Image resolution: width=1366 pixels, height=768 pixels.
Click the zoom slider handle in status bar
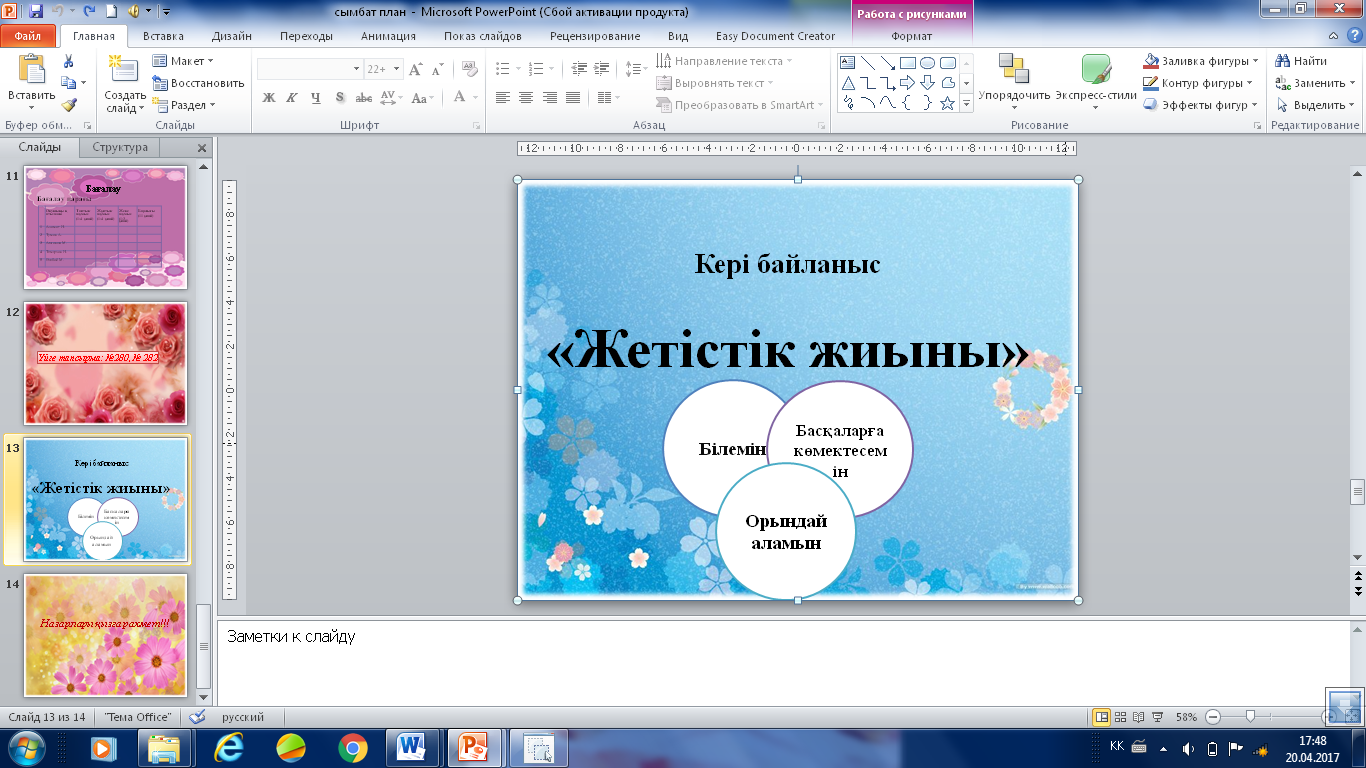(1249, 717)
